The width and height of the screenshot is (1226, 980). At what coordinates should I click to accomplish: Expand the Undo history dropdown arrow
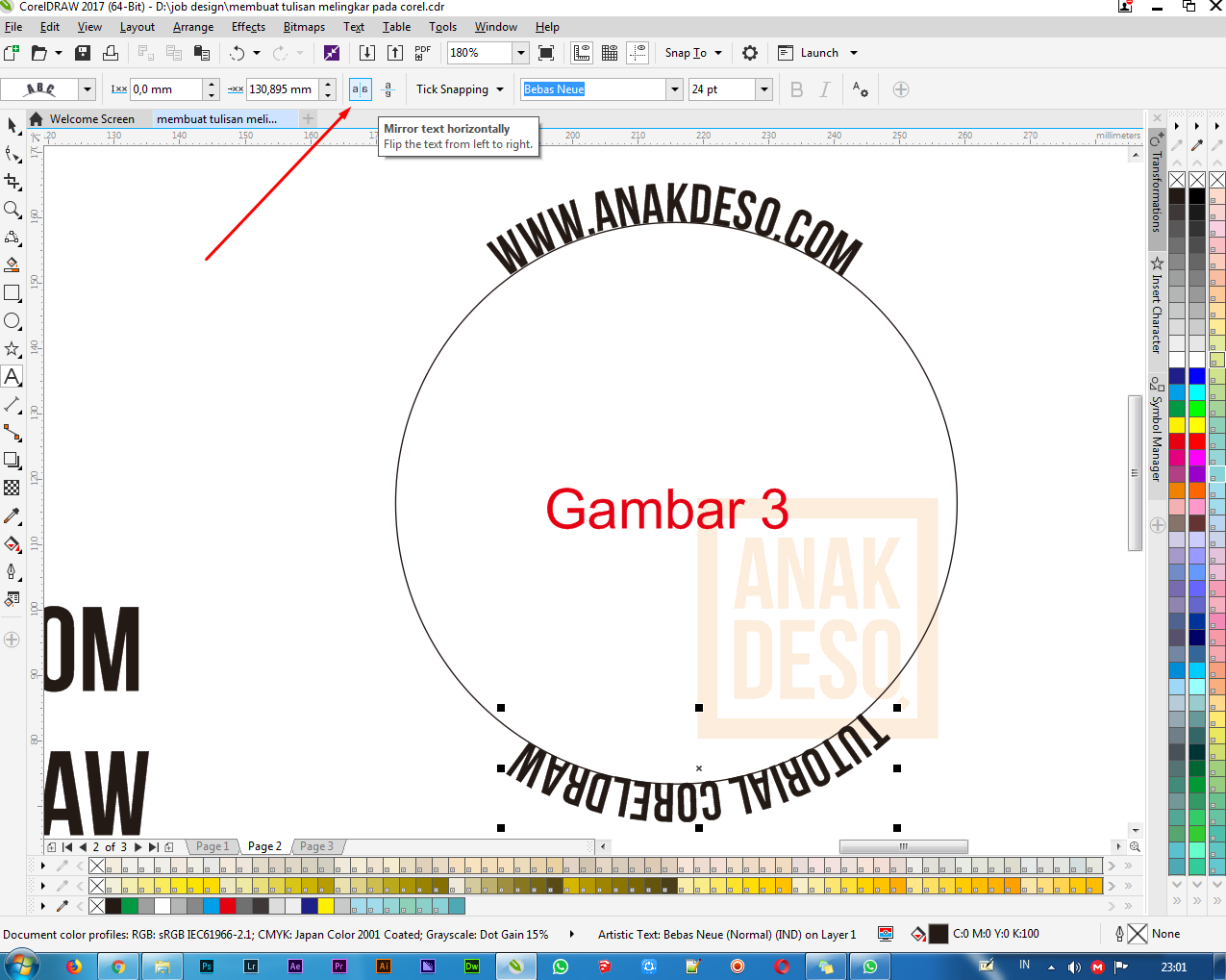point(257,53)
